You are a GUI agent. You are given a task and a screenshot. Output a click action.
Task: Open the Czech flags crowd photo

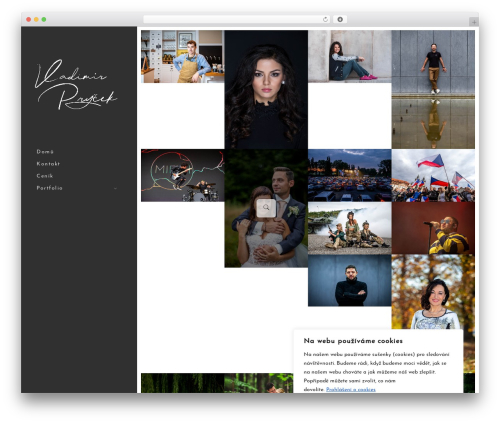coord(433,175)
